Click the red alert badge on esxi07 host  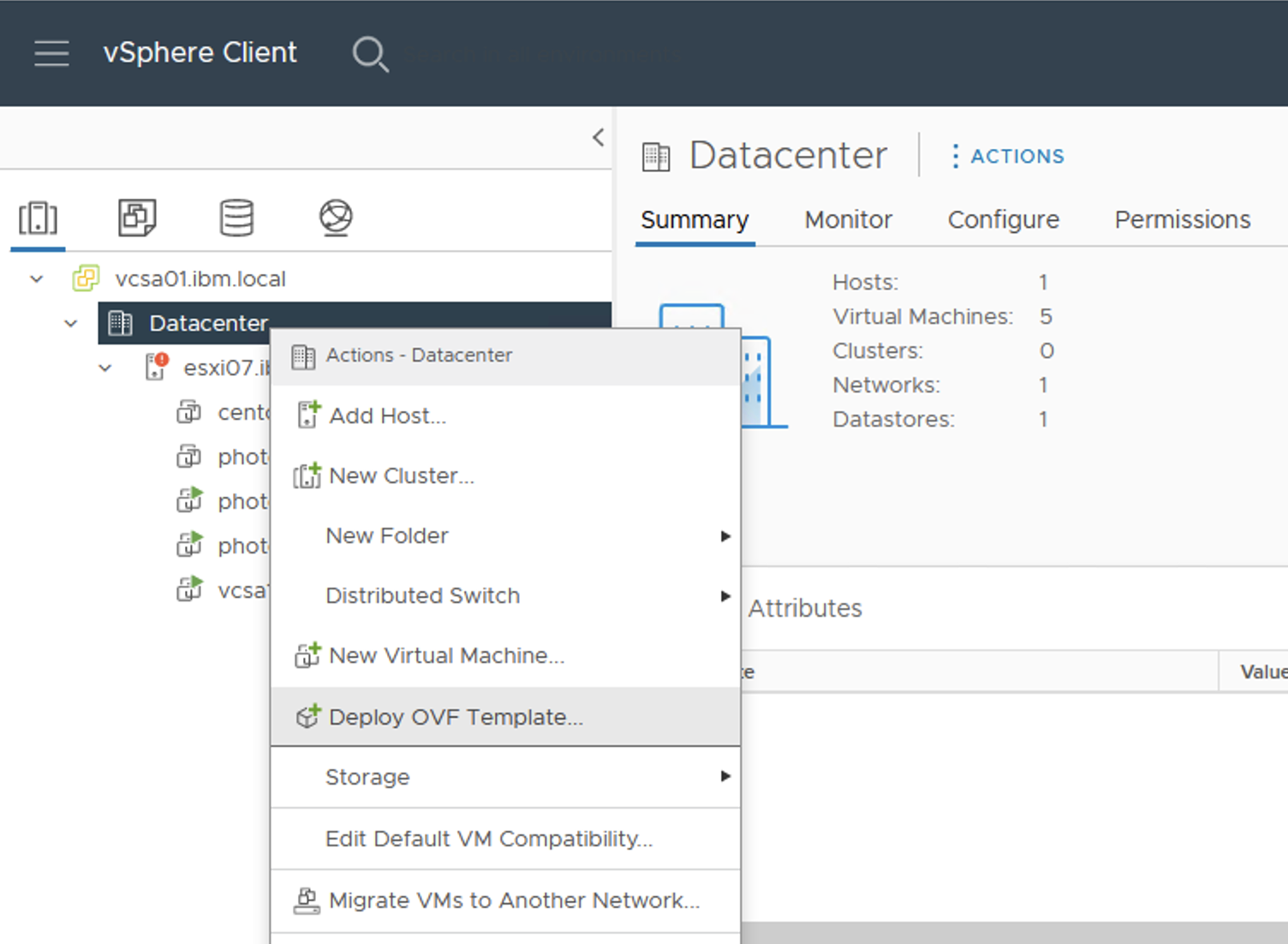[163, 360]
